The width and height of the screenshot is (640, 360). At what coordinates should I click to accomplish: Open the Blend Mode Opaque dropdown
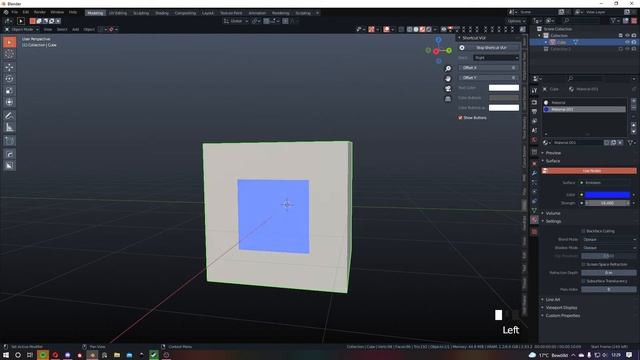click(609, 240)
